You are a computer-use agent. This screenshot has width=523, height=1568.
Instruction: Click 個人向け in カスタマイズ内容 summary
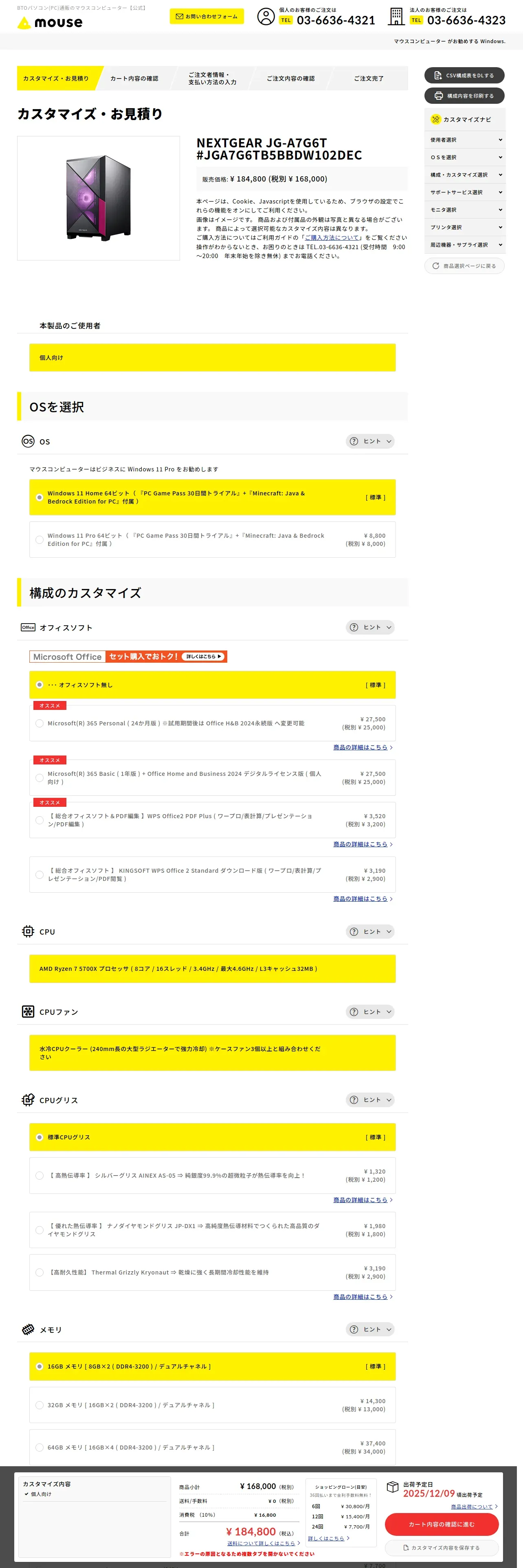click(x=42, y=1494)
